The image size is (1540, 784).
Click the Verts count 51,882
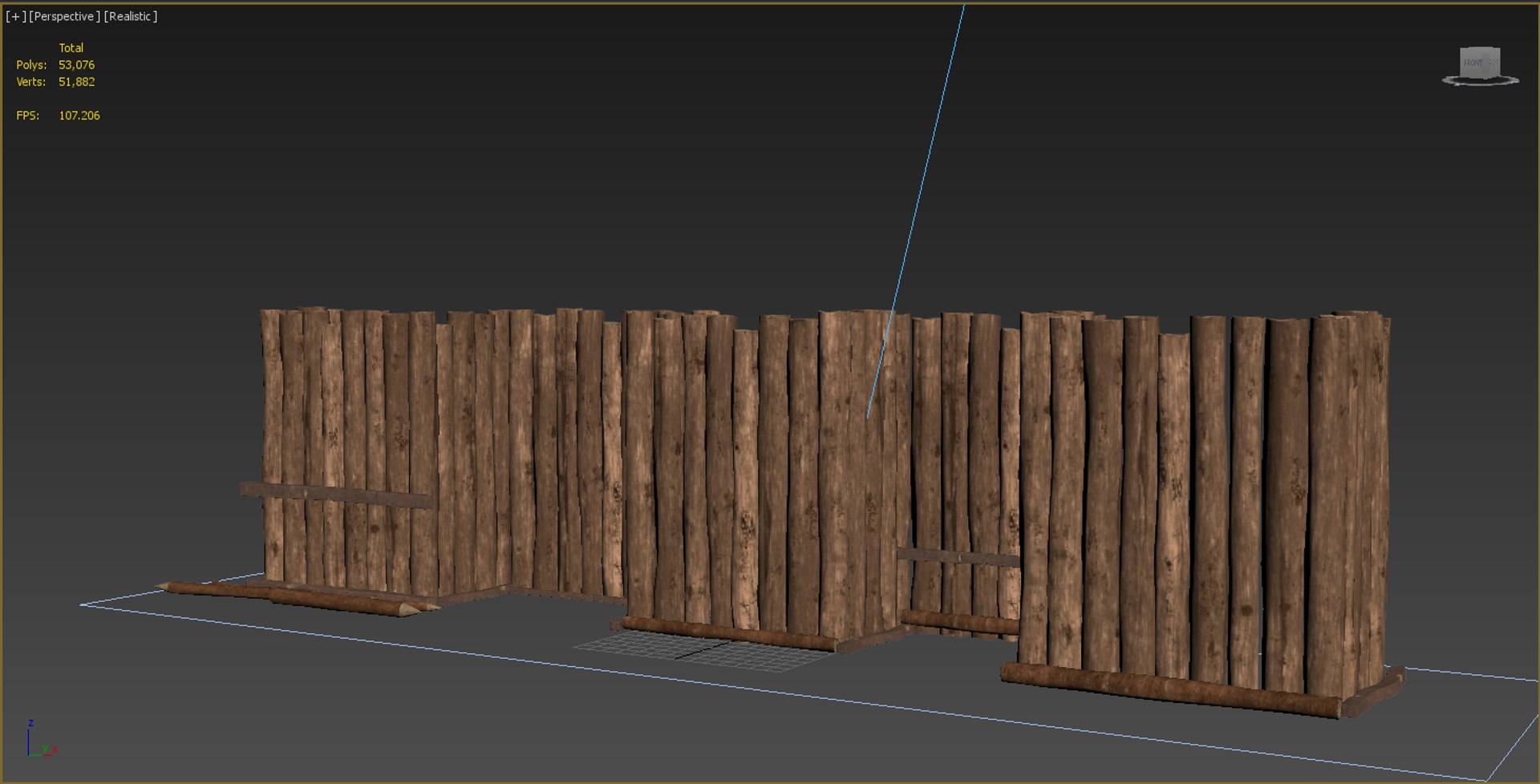[76, 82]
